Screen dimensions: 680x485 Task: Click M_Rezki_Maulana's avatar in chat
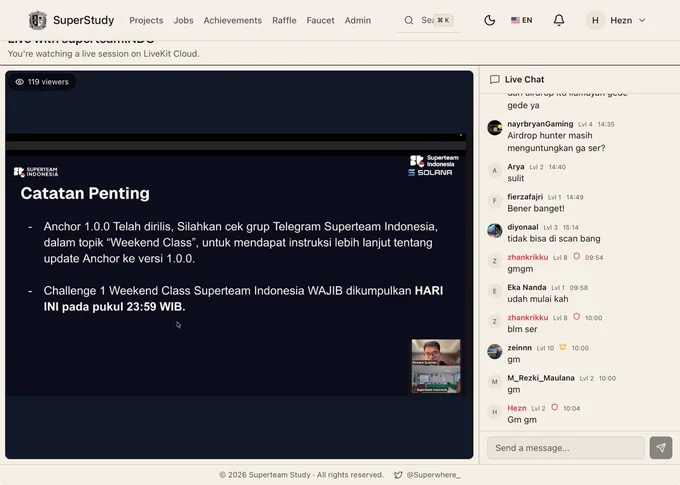[494, 382]
